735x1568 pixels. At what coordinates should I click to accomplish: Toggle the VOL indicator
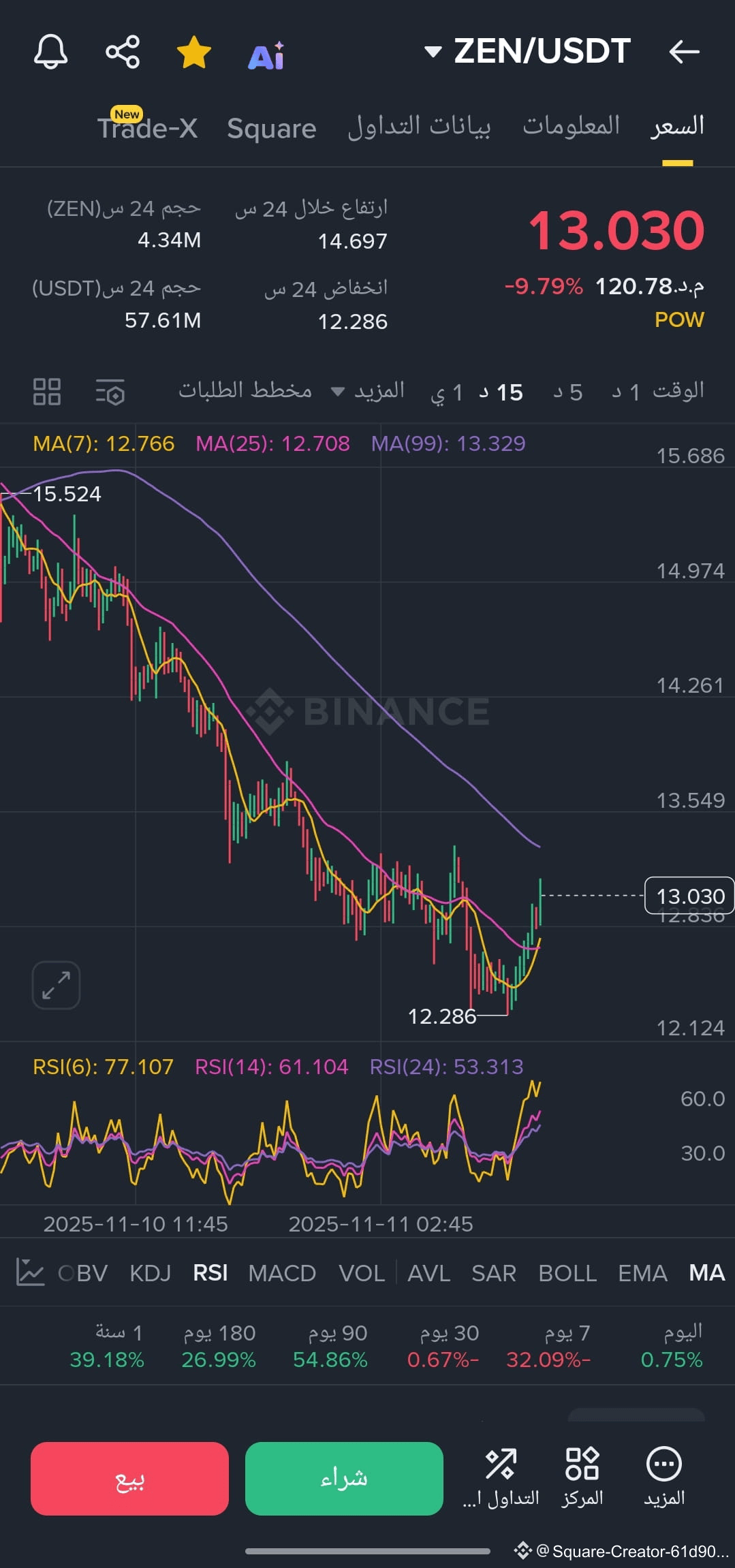pos(362,1272)
